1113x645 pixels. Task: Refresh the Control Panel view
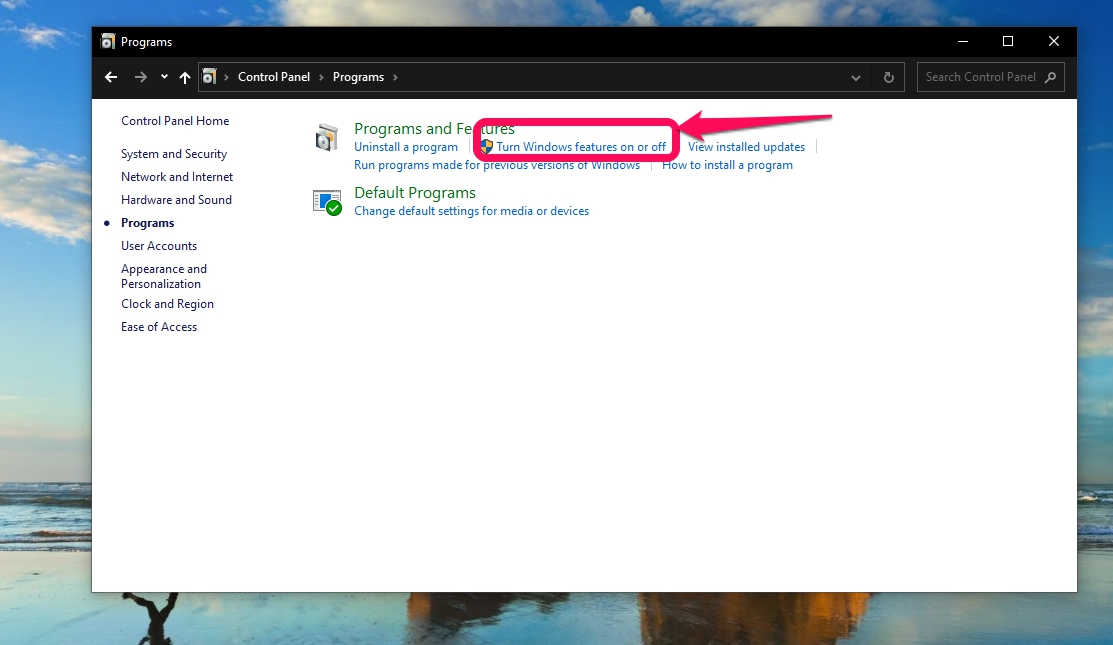[x=889, y=77]
